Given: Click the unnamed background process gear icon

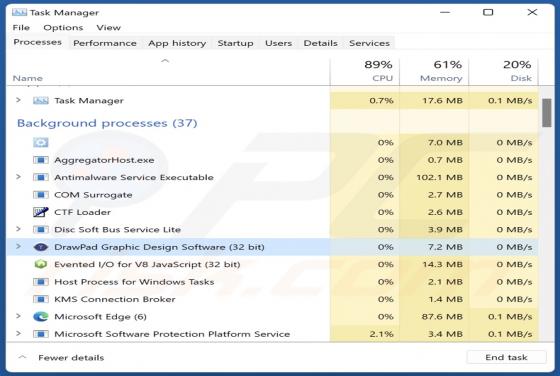Looking at the screenshot, I should (x=41, y=142).
